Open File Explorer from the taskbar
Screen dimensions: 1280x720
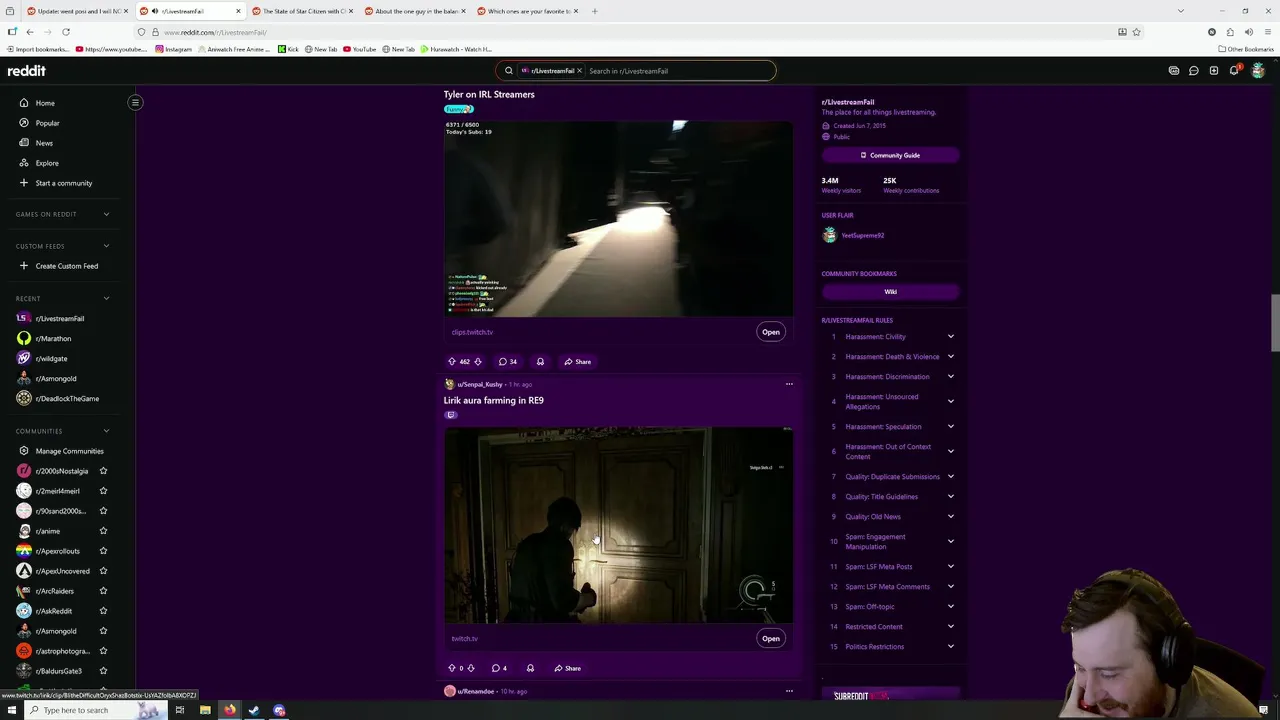[205, 710]
